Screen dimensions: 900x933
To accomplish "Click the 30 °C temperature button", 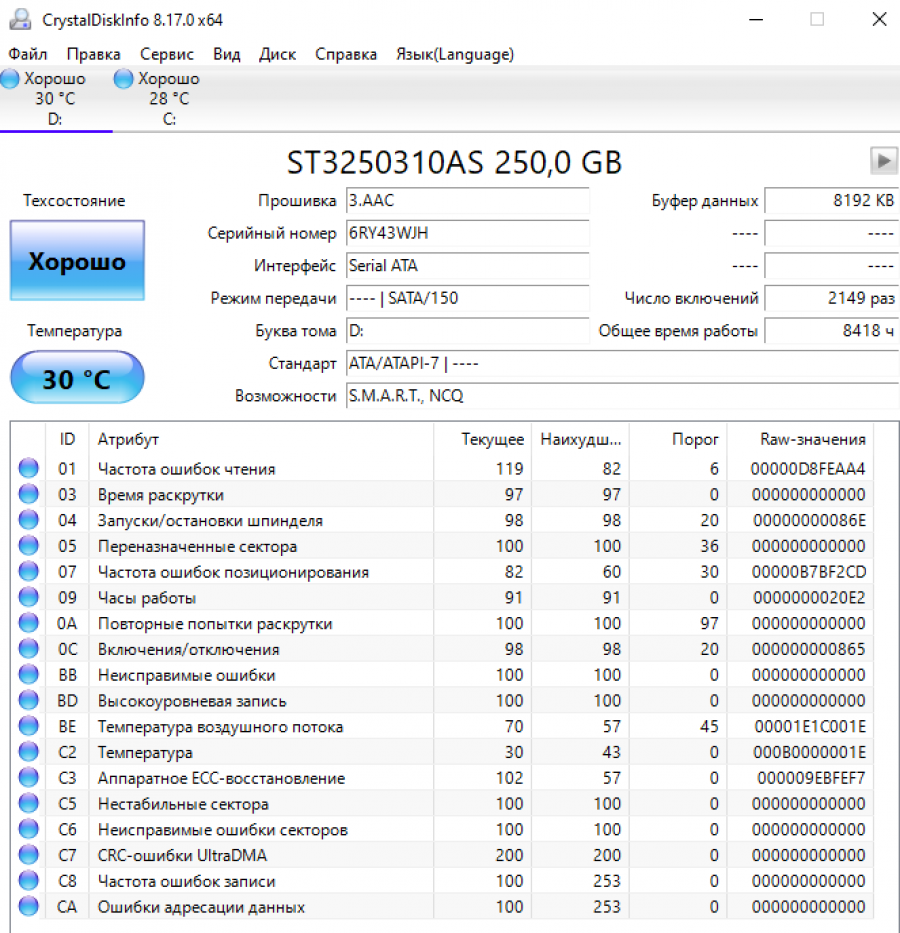I will 77,379.
